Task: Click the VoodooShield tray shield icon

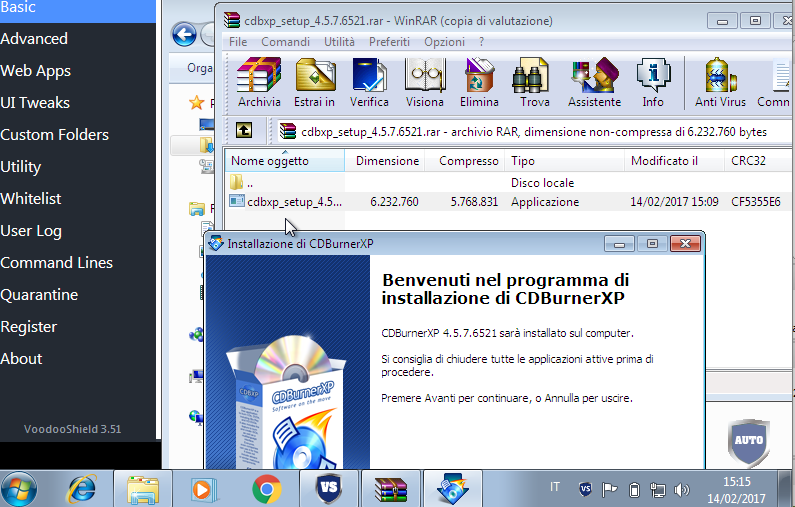Action: [585, 489]
